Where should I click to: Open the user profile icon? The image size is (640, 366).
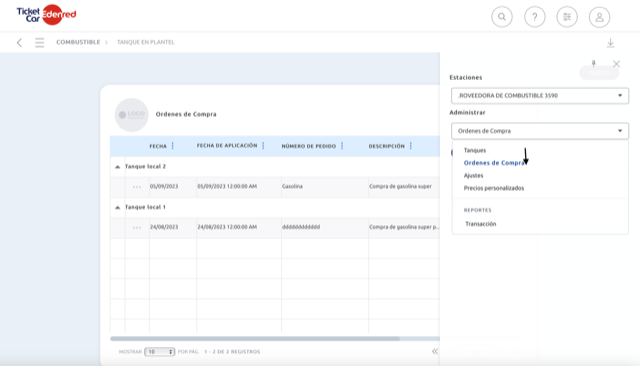pyautogui.click(x=599, y=17)
